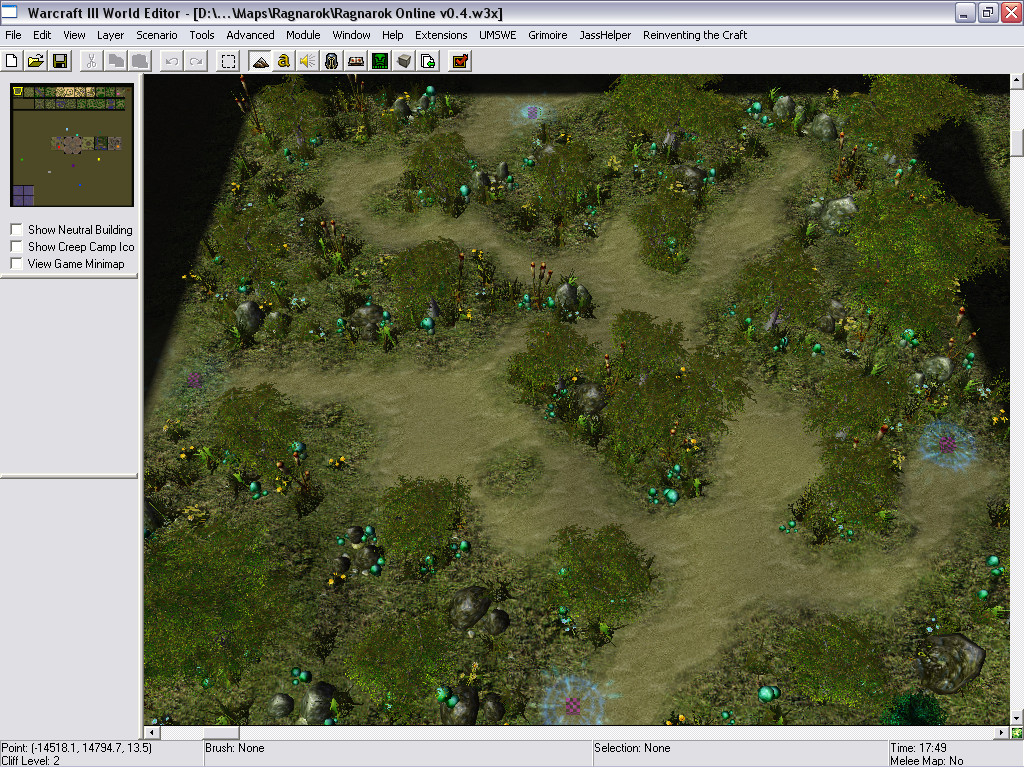The image size is (1024, 768).
Task: Open the File menu
Action: pos(13,35)
